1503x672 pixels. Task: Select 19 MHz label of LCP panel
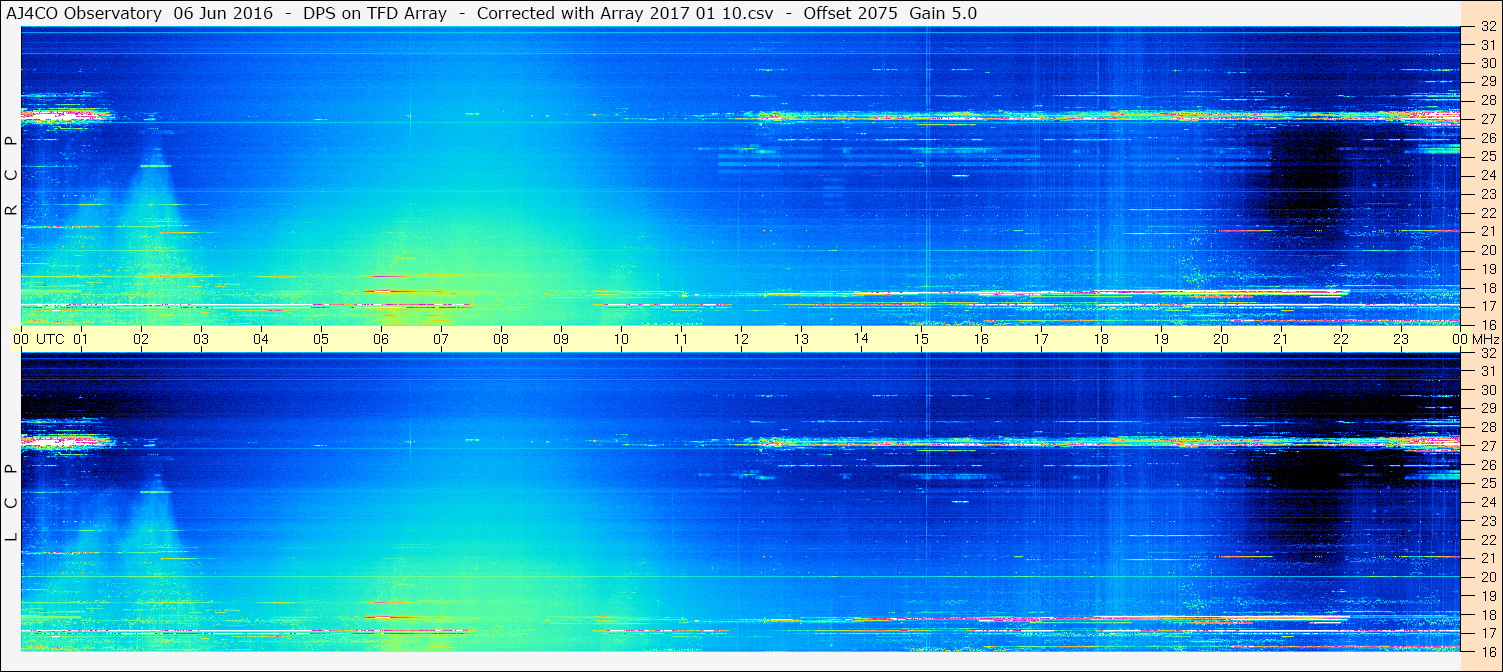point(1489,595)
